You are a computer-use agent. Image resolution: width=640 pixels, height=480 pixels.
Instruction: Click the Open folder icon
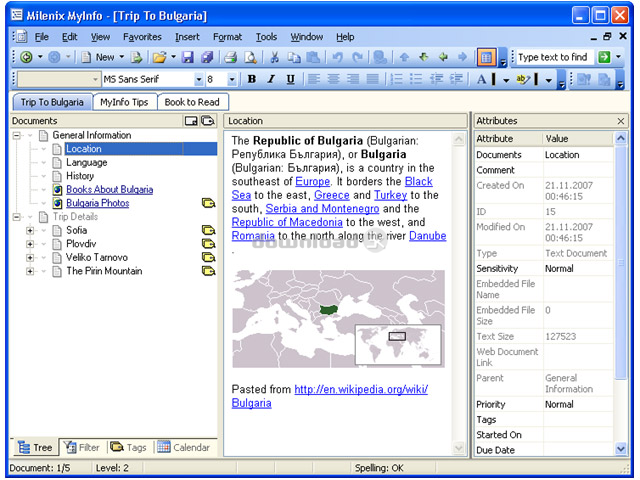160,57
